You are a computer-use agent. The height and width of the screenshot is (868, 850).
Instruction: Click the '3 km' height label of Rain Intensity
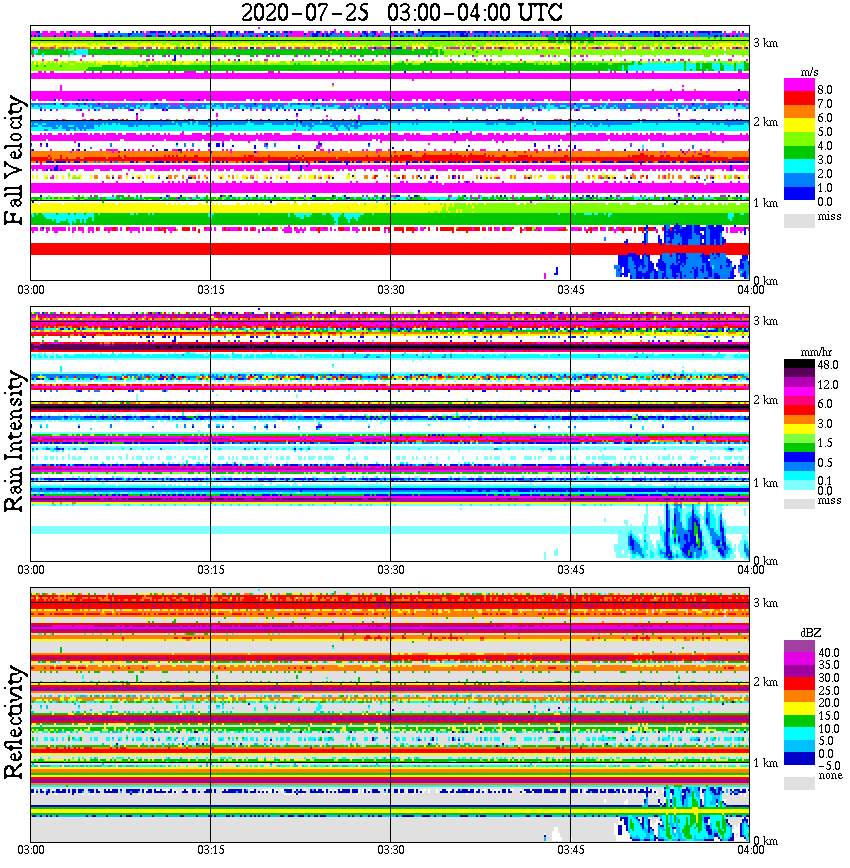[x=765, y=321]
